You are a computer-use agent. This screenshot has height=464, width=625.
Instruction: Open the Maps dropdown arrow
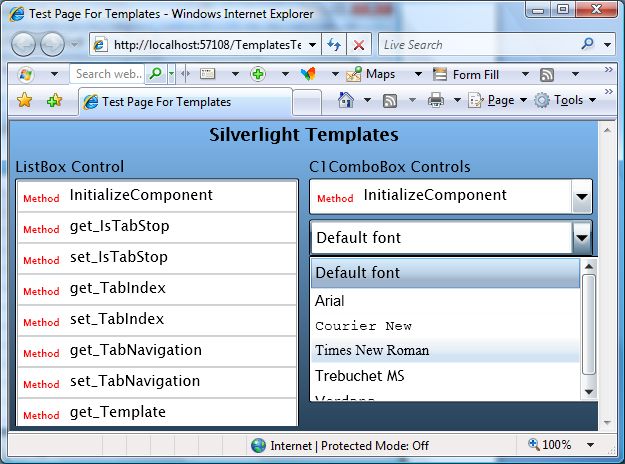[x=418, y=74]
